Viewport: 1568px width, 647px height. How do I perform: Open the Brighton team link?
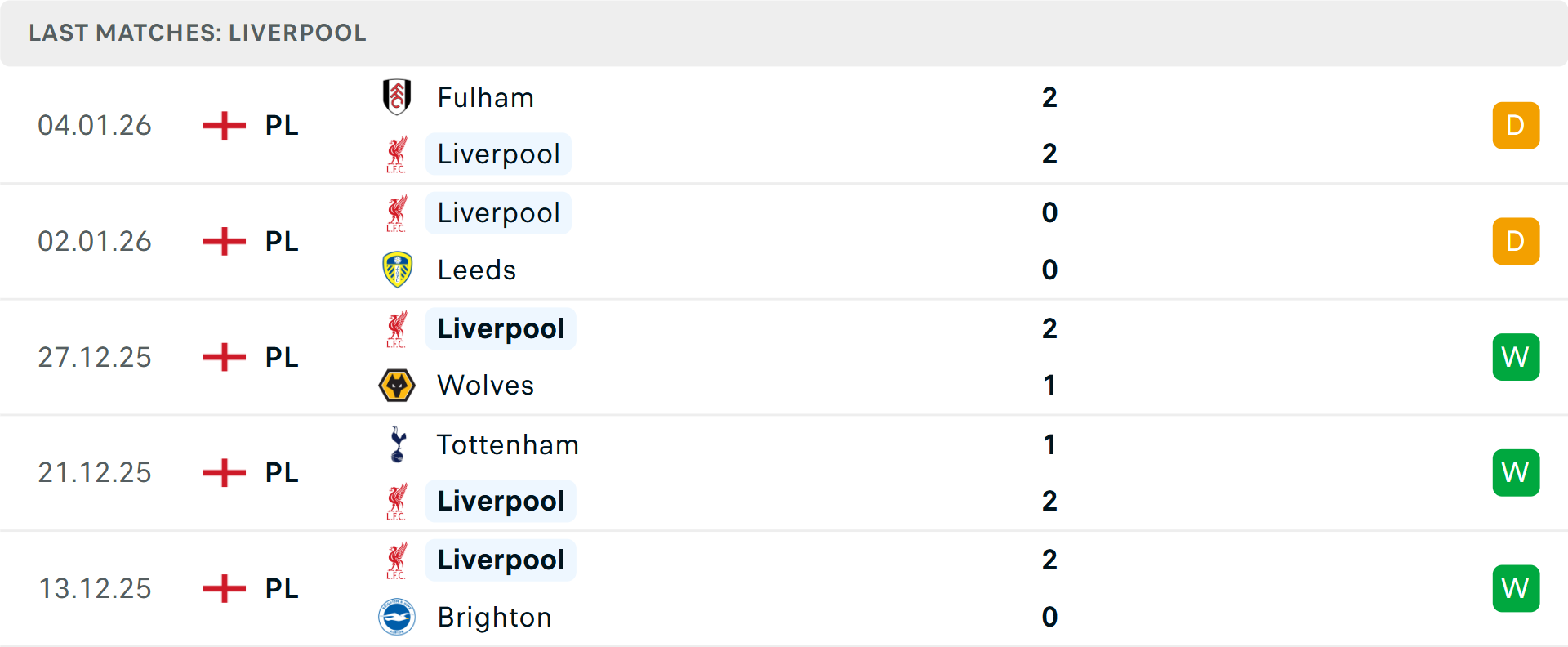coord(494,618)
